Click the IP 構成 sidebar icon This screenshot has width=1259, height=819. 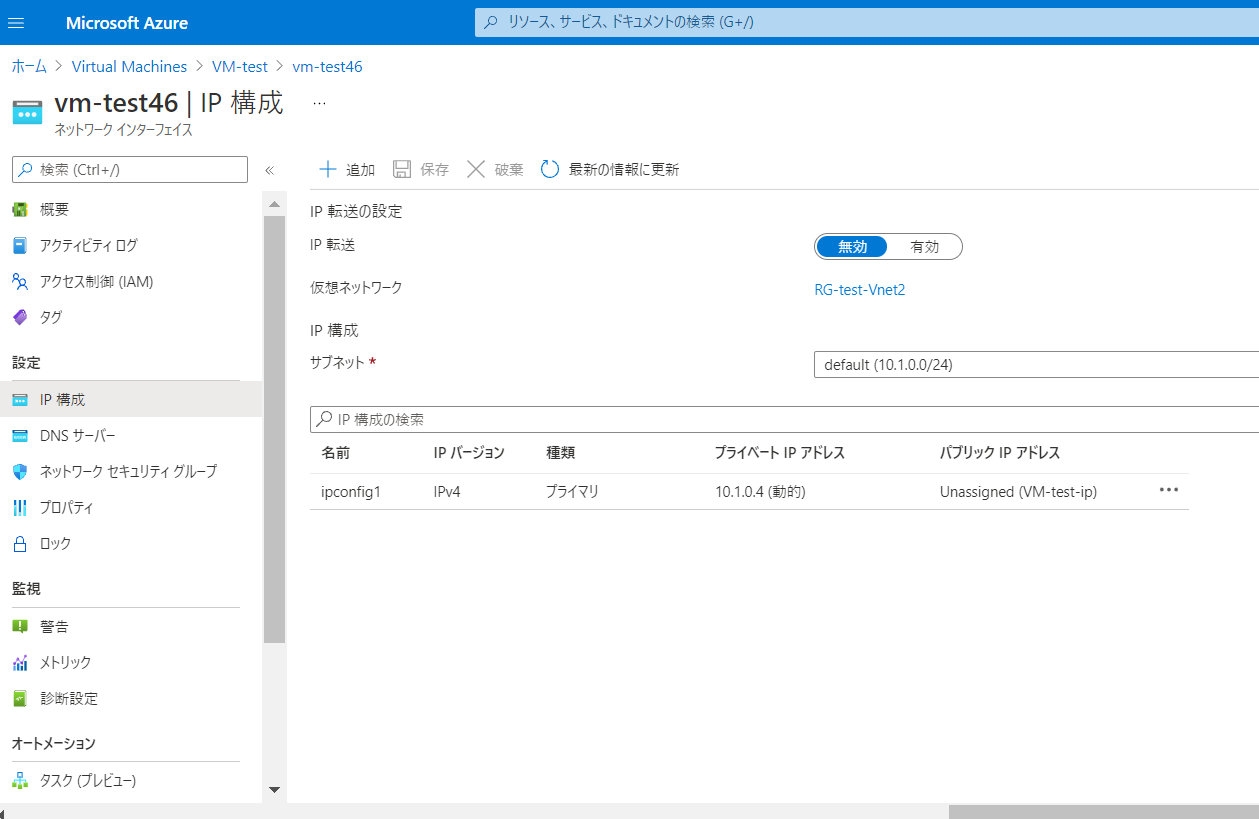click(x=20, y=400)
